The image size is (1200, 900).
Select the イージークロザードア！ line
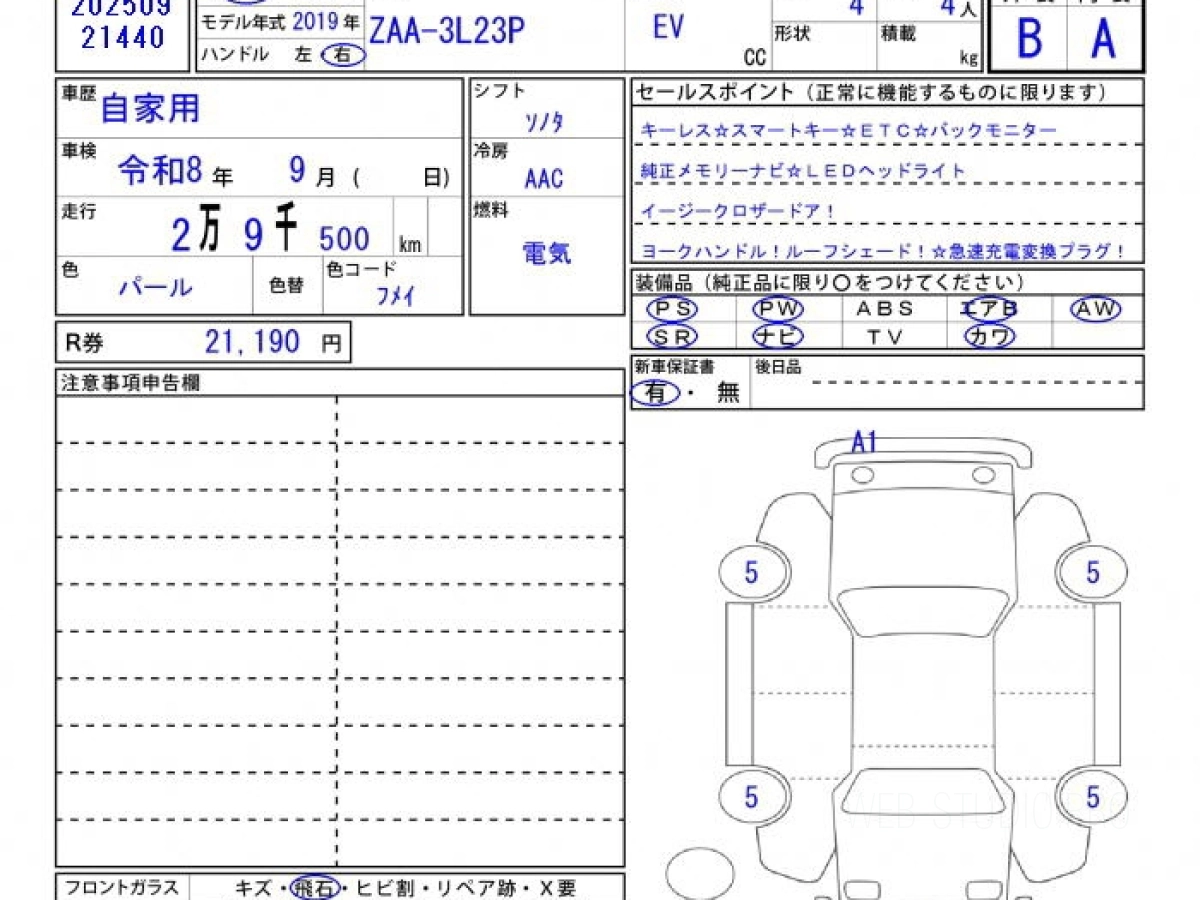(738, 212)
